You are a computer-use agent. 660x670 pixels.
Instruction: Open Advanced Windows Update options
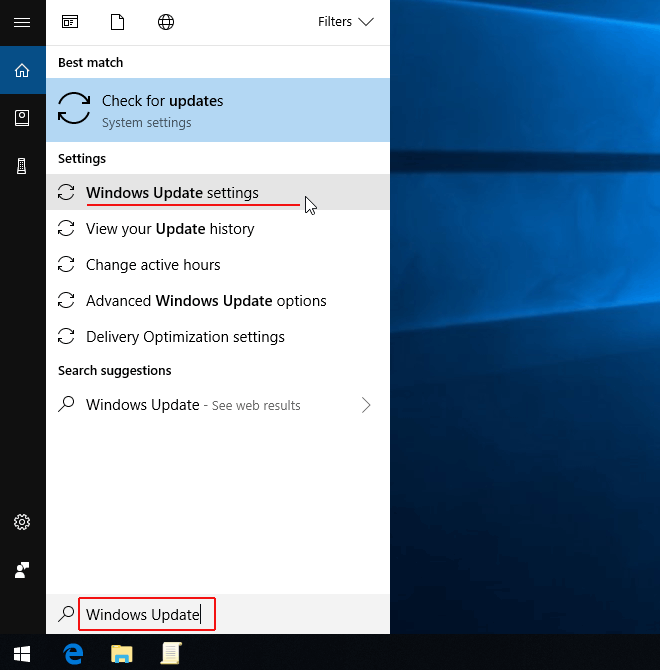(218, 301)
